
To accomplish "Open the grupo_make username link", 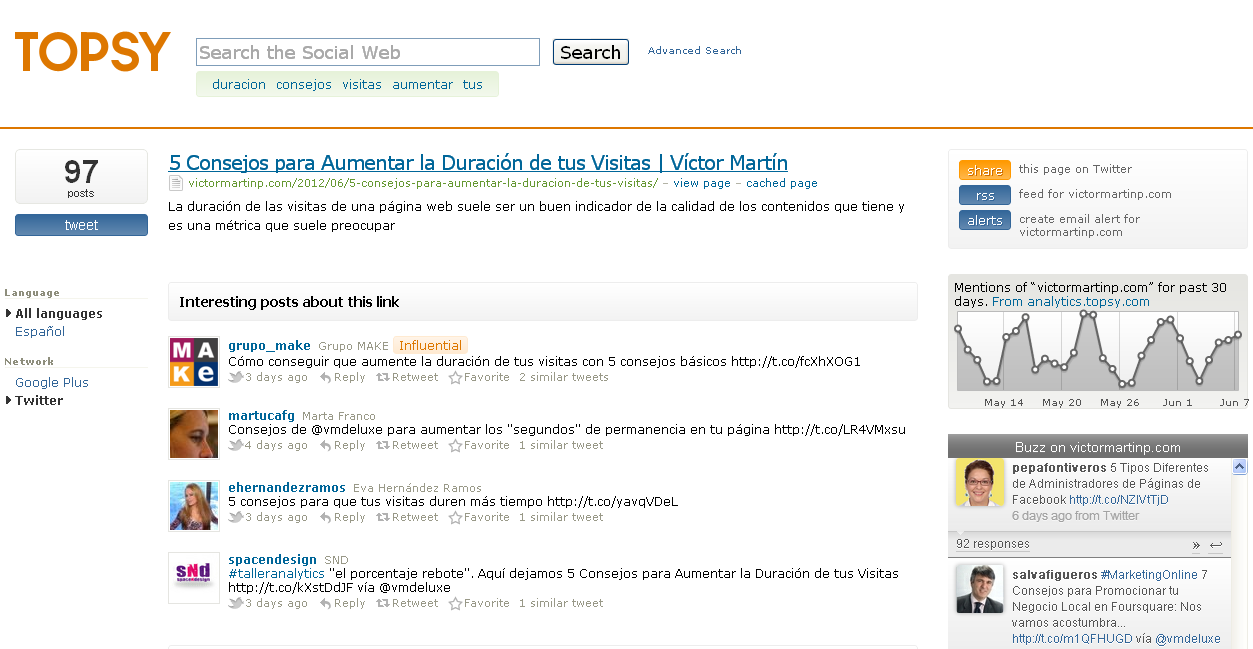I will 269,346.
